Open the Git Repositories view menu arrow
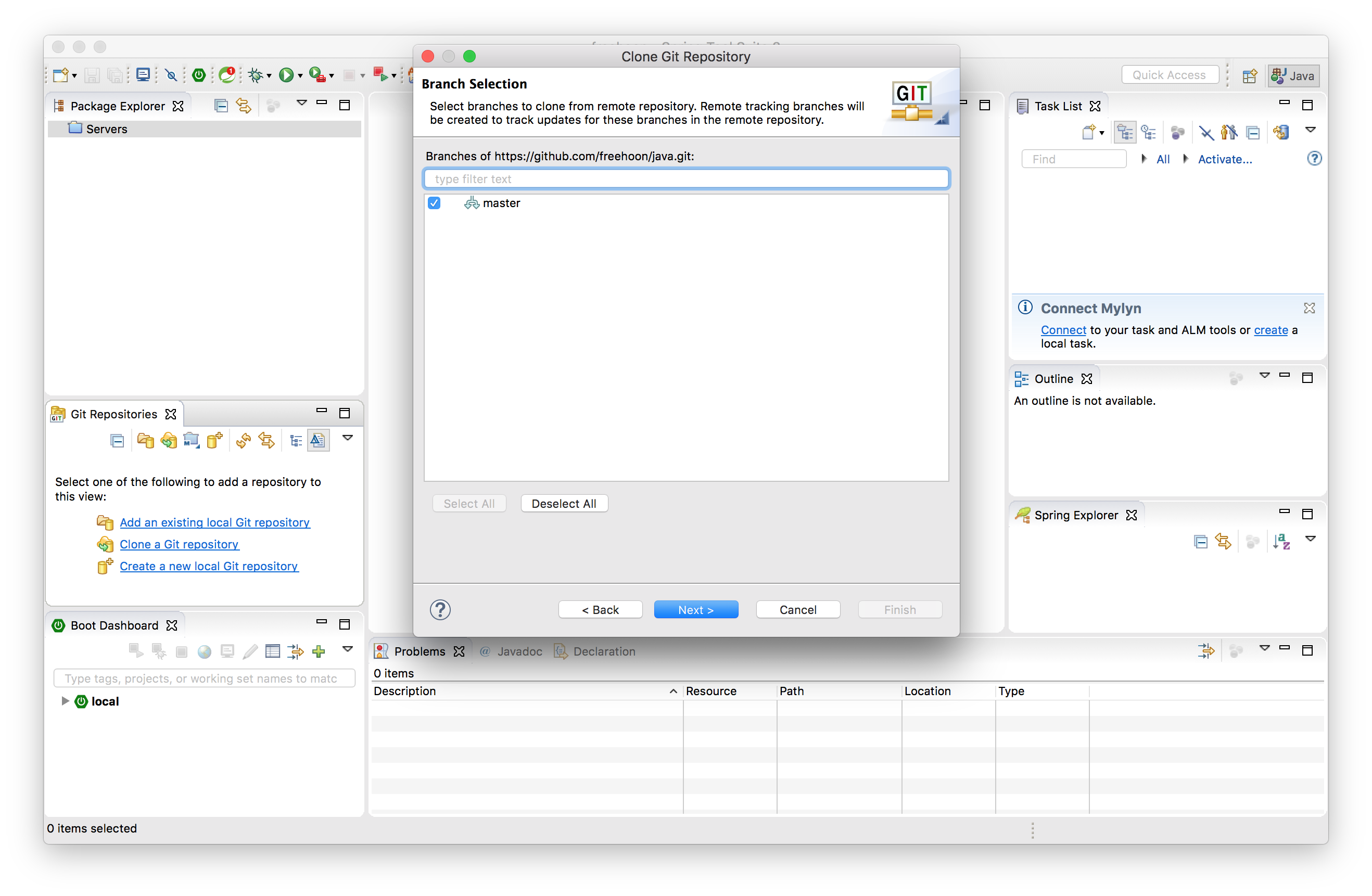The image size is (1372, 896). click(348, 438)
